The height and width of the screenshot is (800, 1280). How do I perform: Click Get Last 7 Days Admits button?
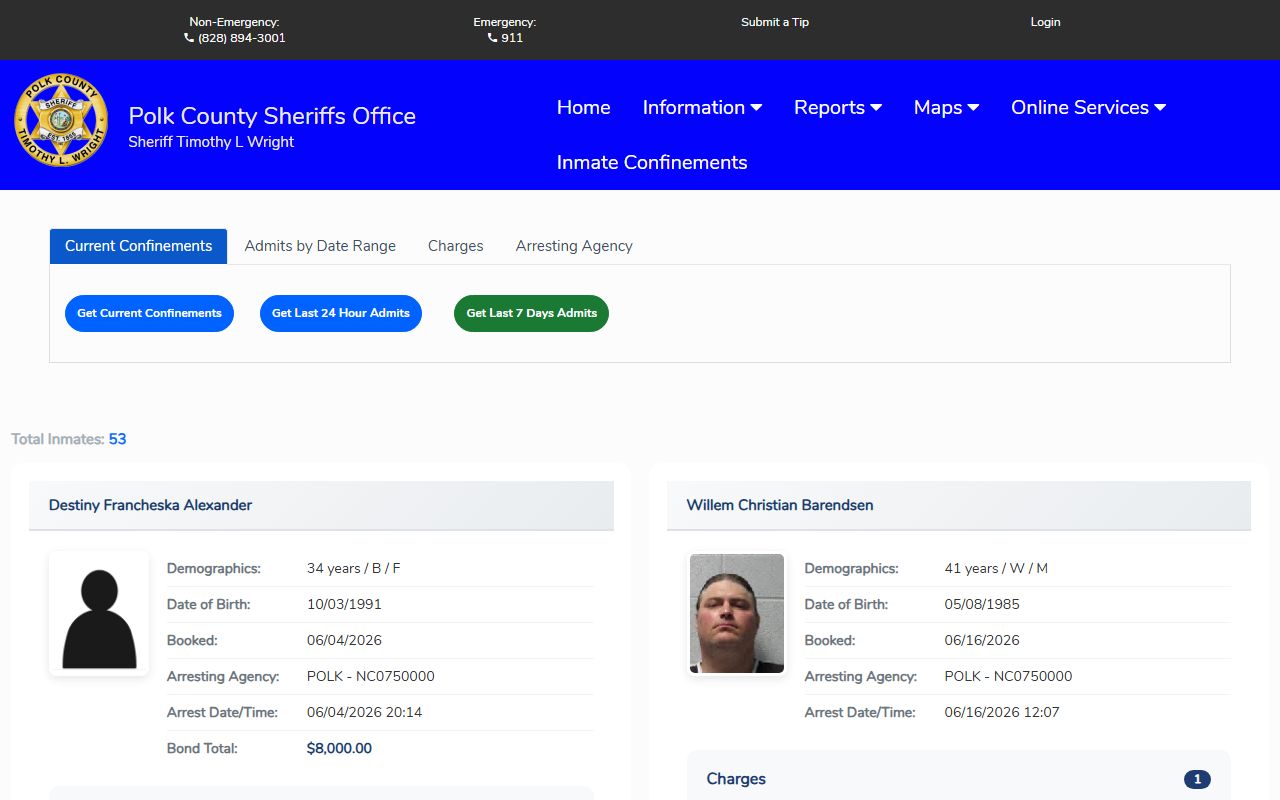pyautogui.click(x=531, y=313)
